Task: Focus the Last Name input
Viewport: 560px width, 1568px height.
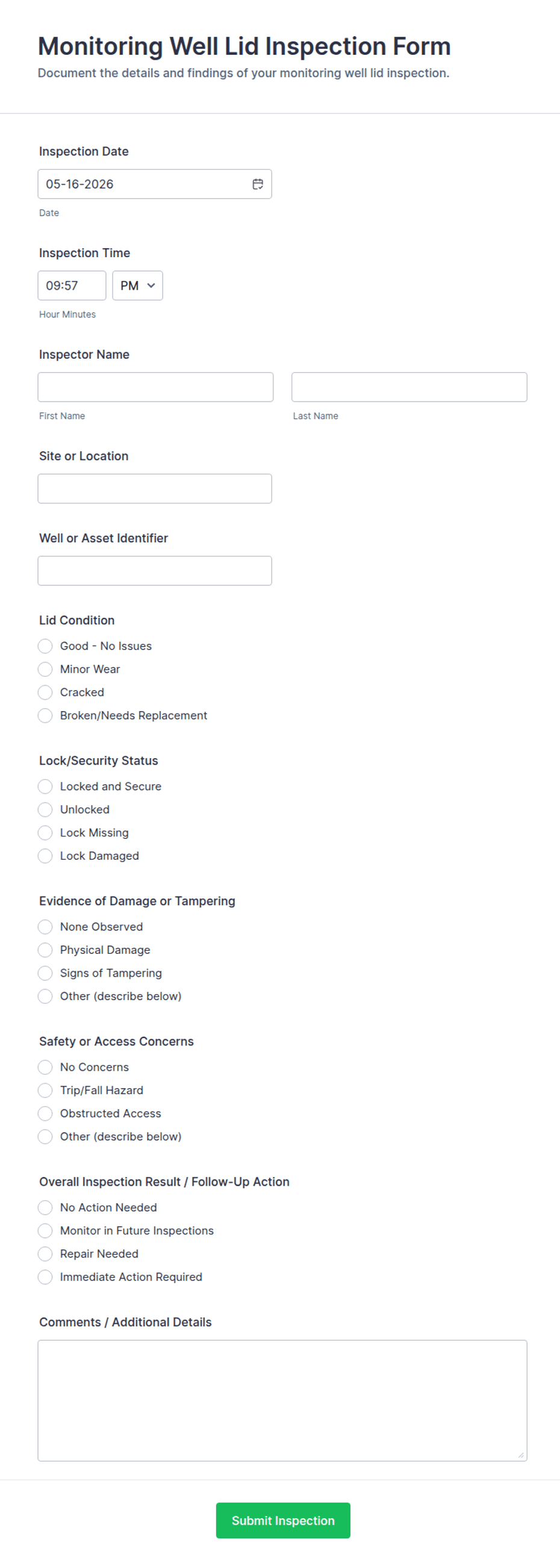Action: (x=409, y=387)
